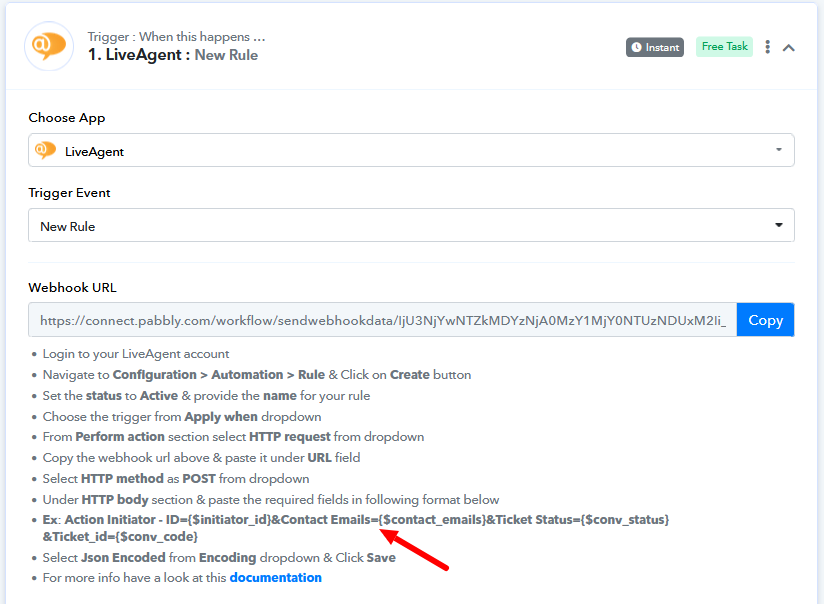The height and width of the screenshot is (604, 824).
Task: Click 'Login to your LiveAgent account' instruction
Action: (x=136, y=354)
